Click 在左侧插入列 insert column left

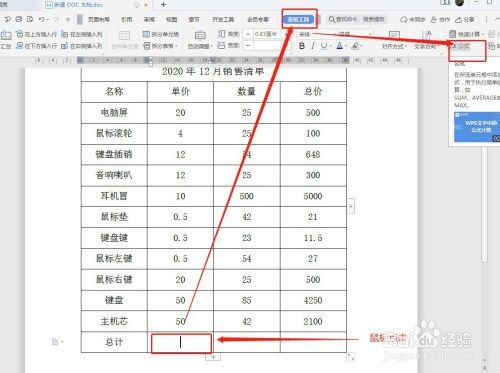(x=82, y=34)
